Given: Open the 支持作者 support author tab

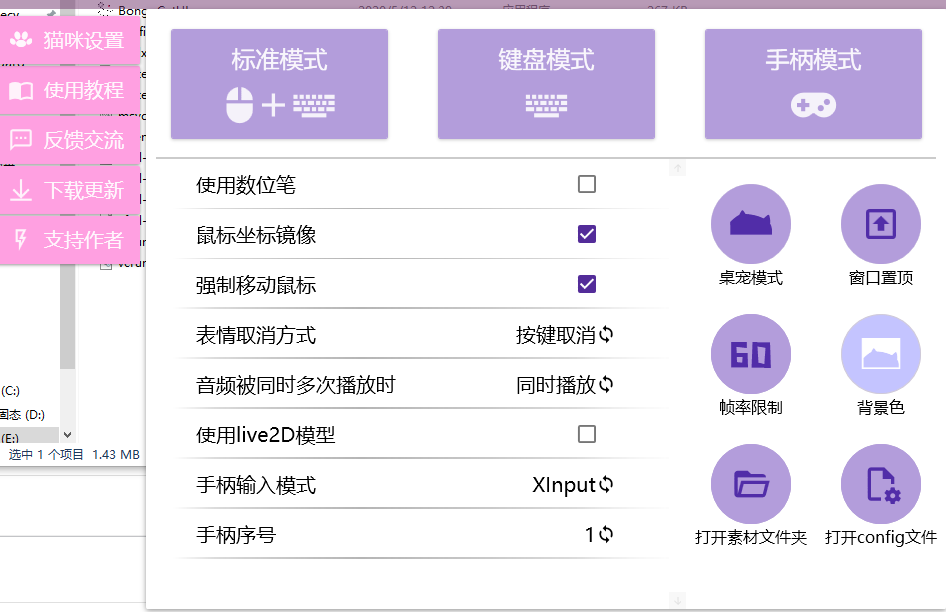Looking at the screenshot, I should point(70,240).
